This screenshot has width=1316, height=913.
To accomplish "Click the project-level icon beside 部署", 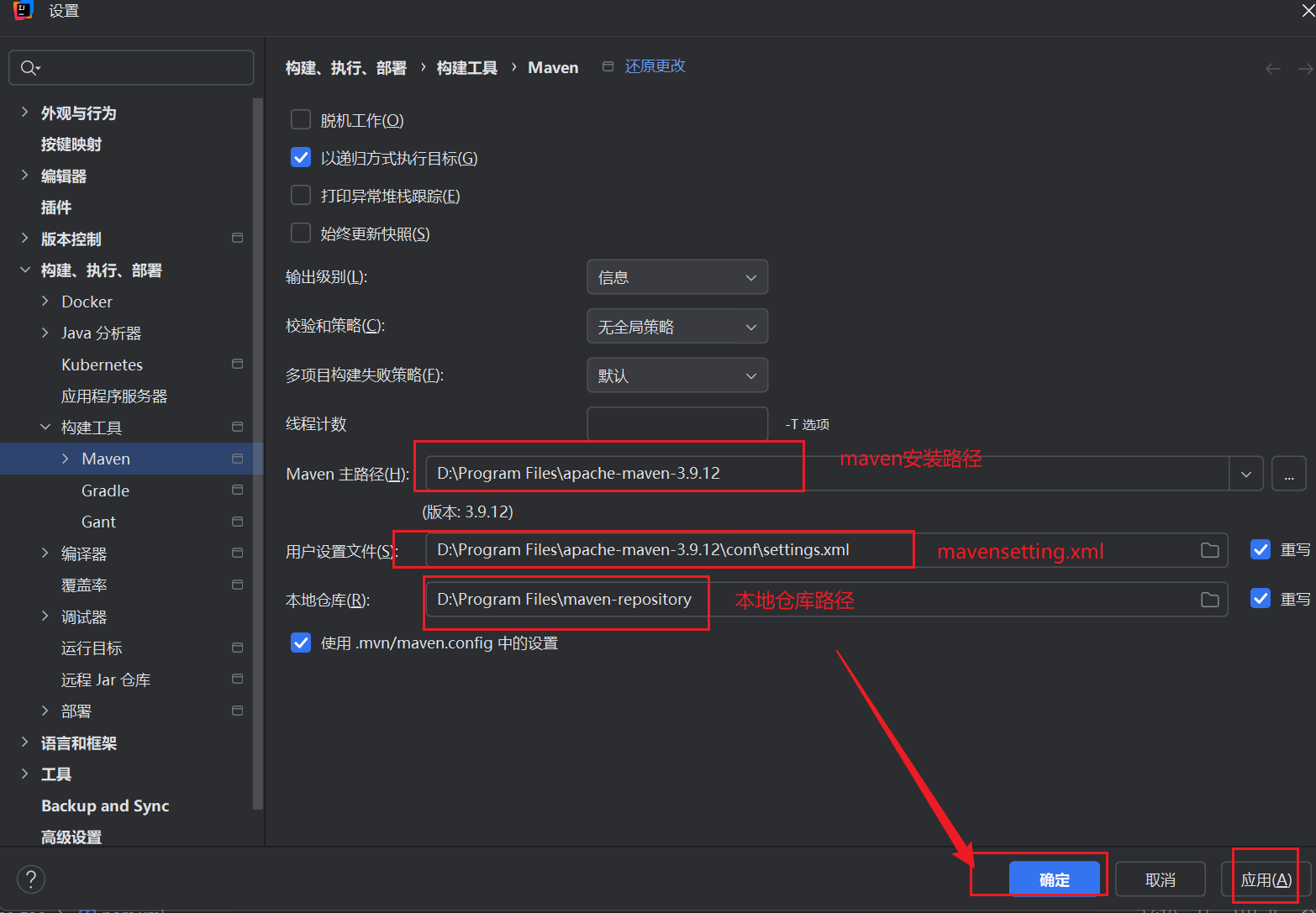I will click(237, 711).
